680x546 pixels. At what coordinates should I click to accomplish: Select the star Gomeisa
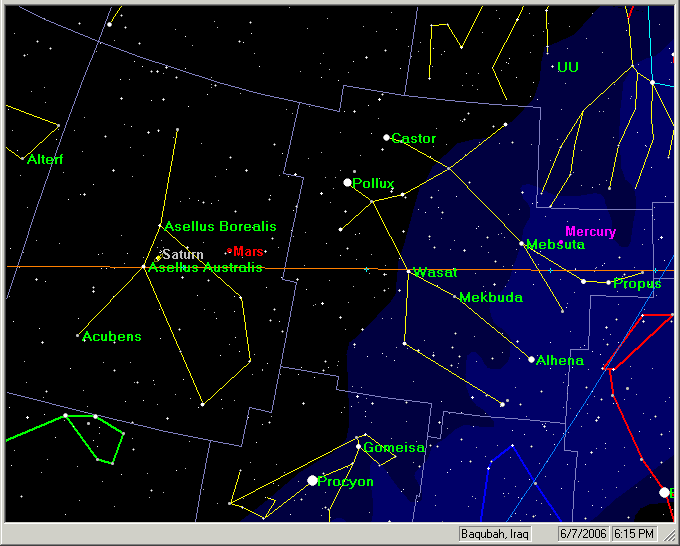(358, 446)
